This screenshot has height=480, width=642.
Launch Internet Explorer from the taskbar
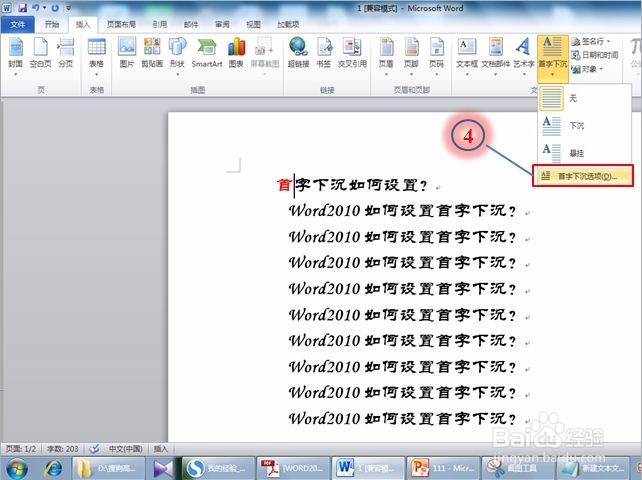pyautogui.click(x=54, y=469)
